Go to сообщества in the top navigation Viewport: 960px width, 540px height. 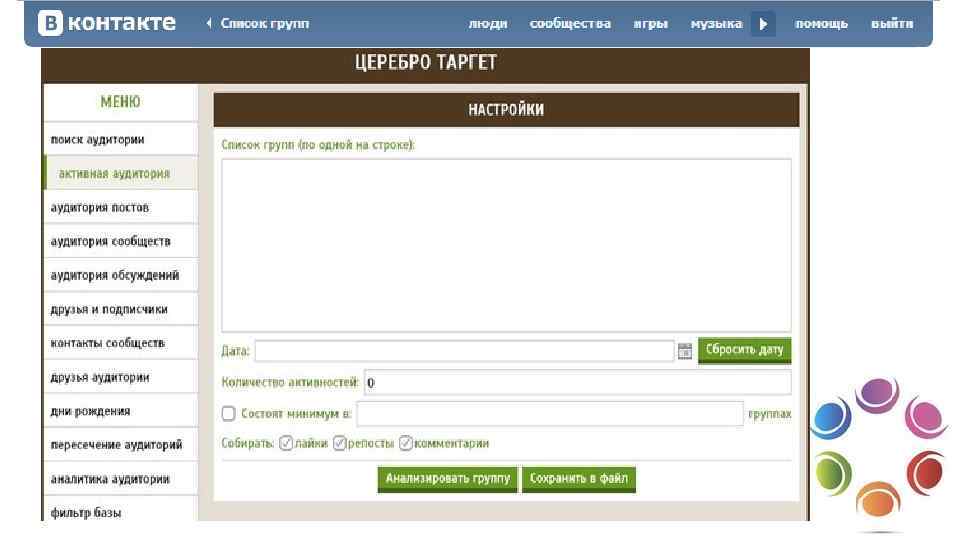click(570, 24)
